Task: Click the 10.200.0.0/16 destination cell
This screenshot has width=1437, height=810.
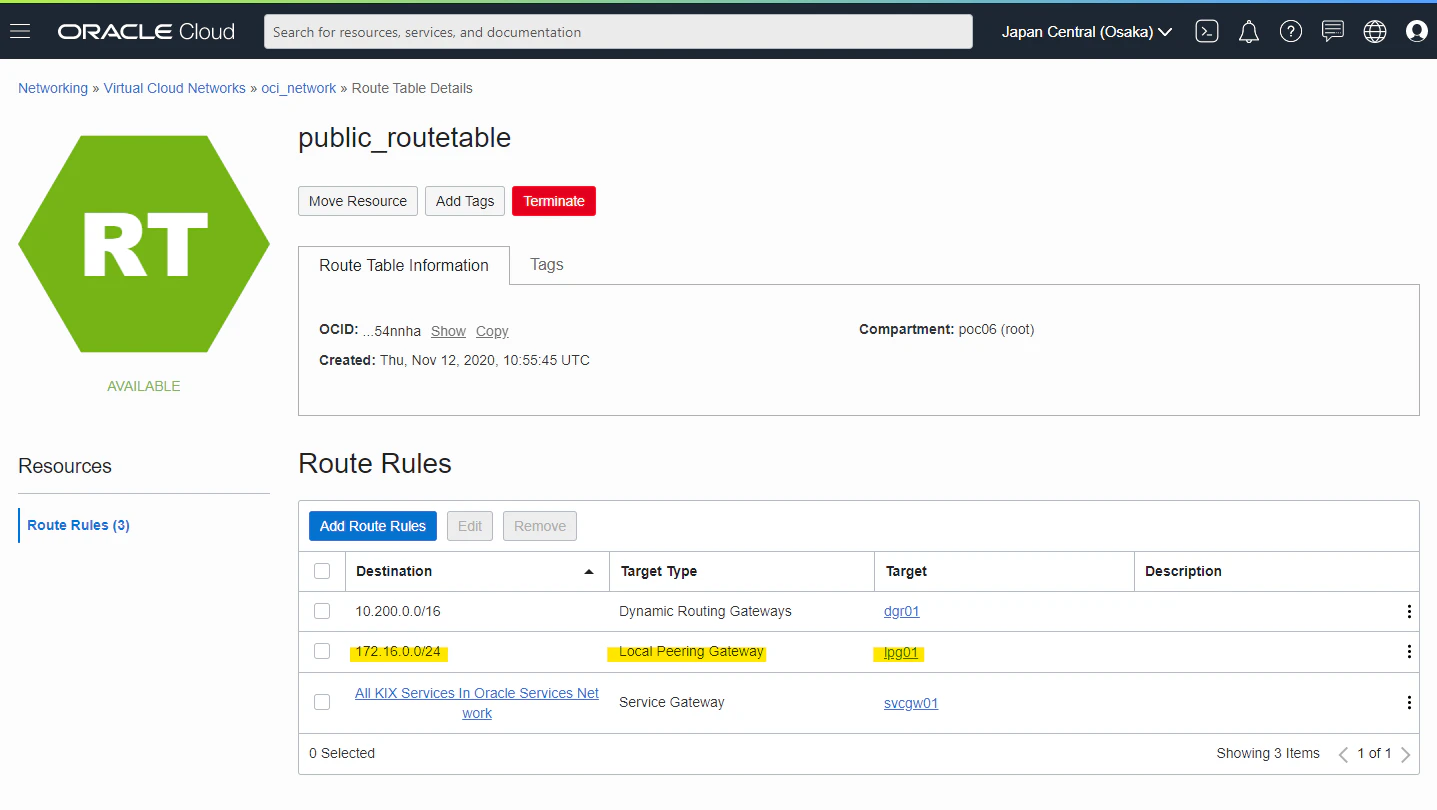Action: coord(398,611)
